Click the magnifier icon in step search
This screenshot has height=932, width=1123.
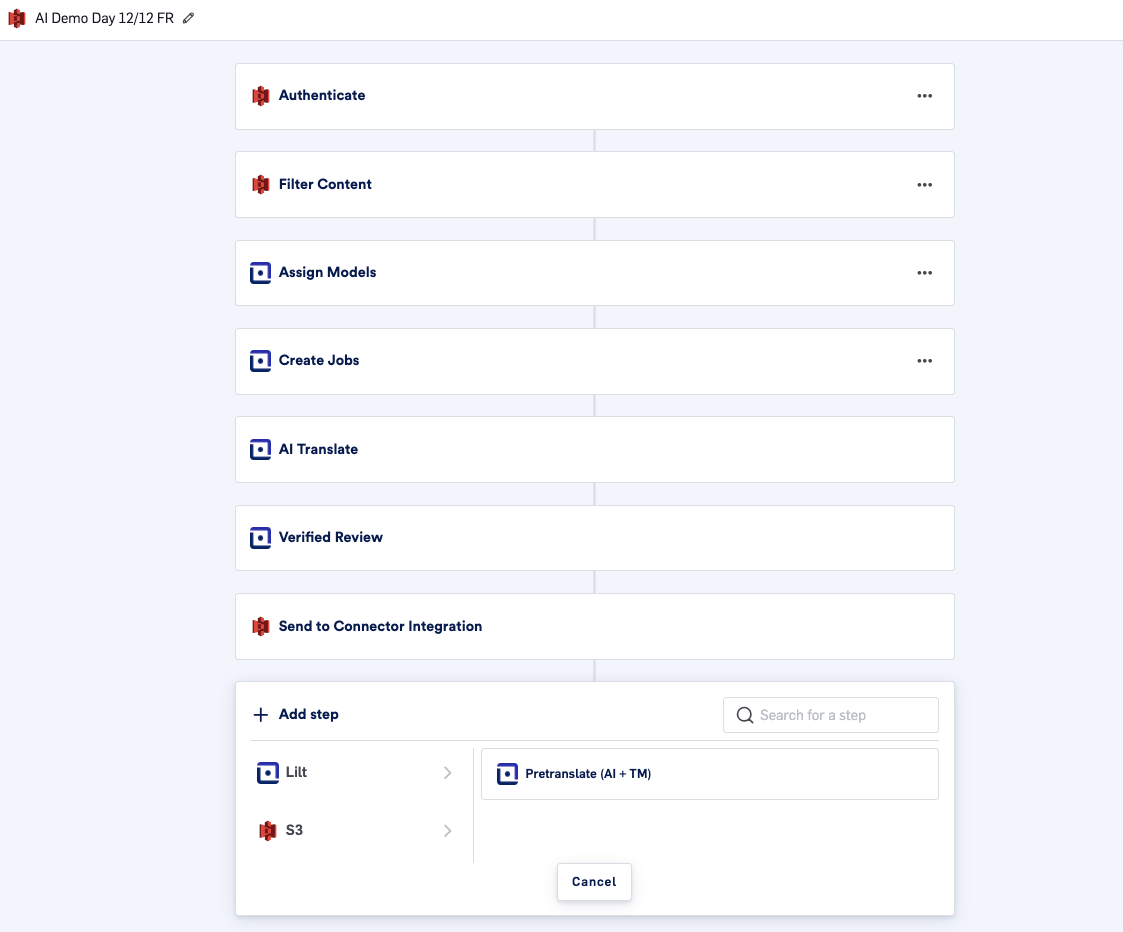pyautogui.click(x=745, y=715)
